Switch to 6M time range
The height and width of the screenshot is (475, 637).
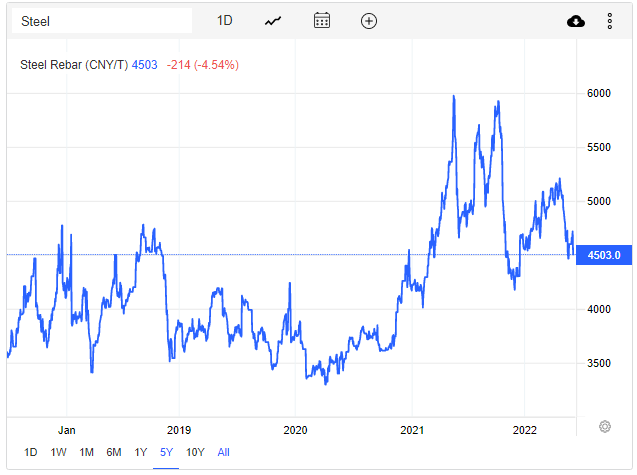114,452
